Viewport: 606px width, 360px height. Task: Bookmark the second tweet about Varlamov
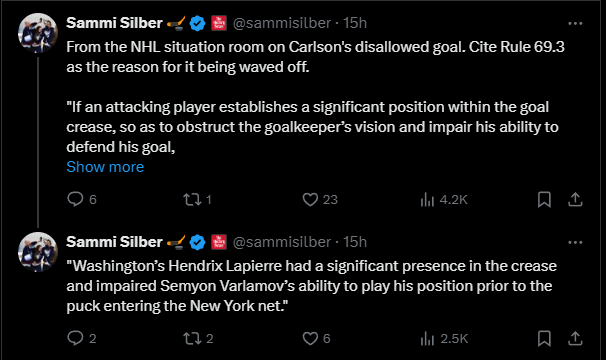[x=544, y=338]
